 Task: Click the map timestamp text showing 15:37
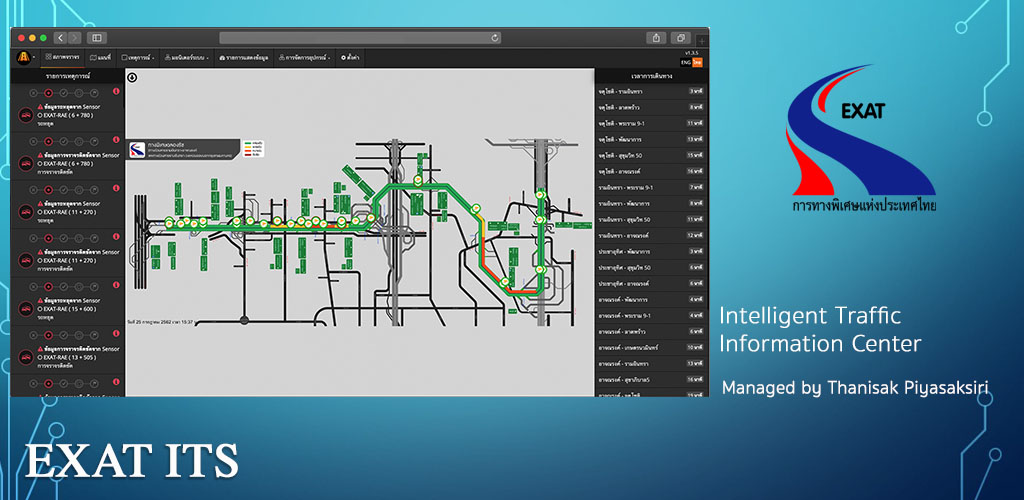[161, 322]
